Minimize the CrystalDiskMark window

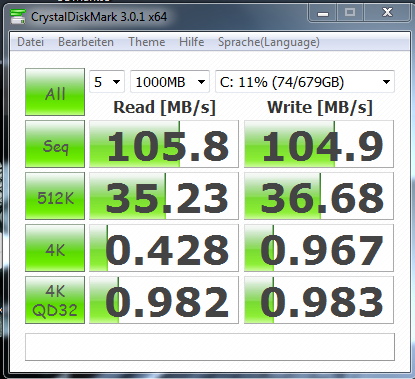(323, 13)
